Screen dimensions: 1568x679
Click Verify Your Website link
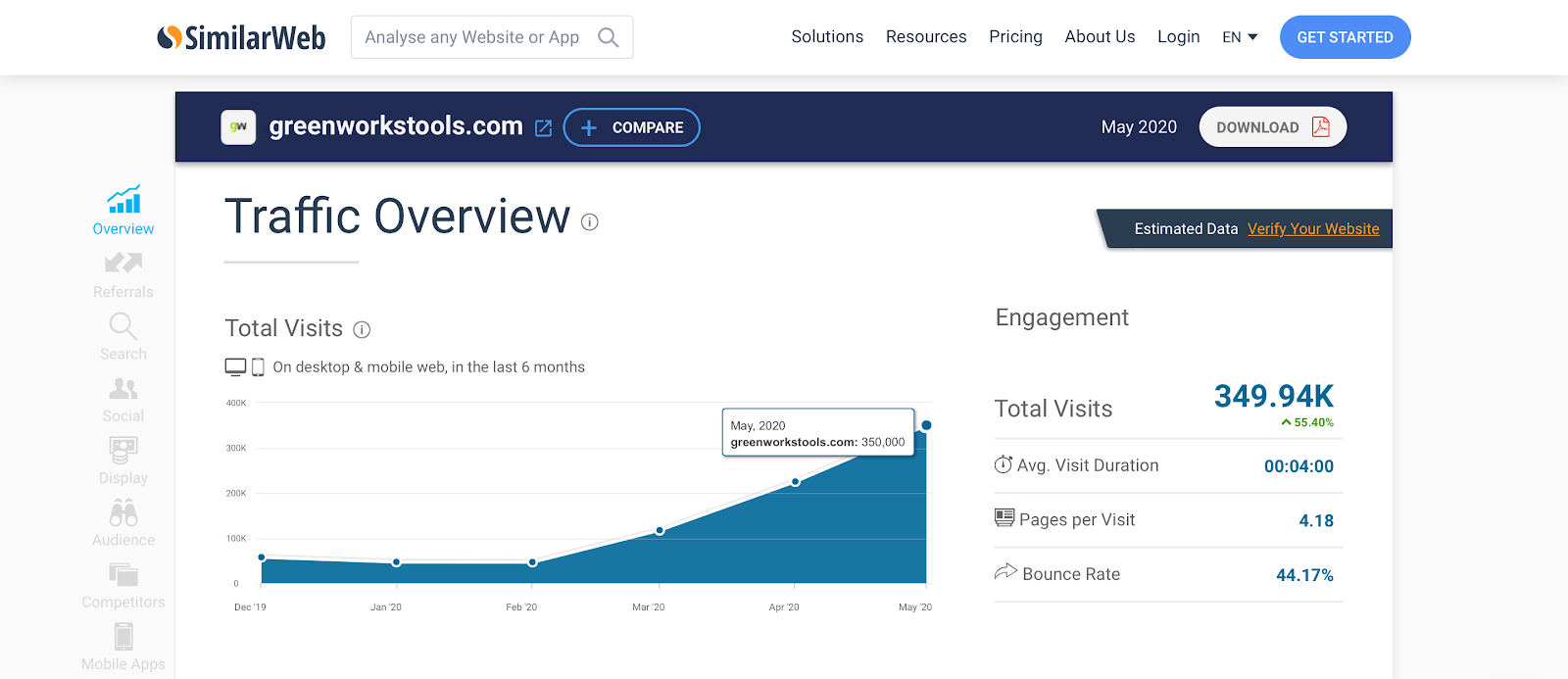coord(1313,228)
